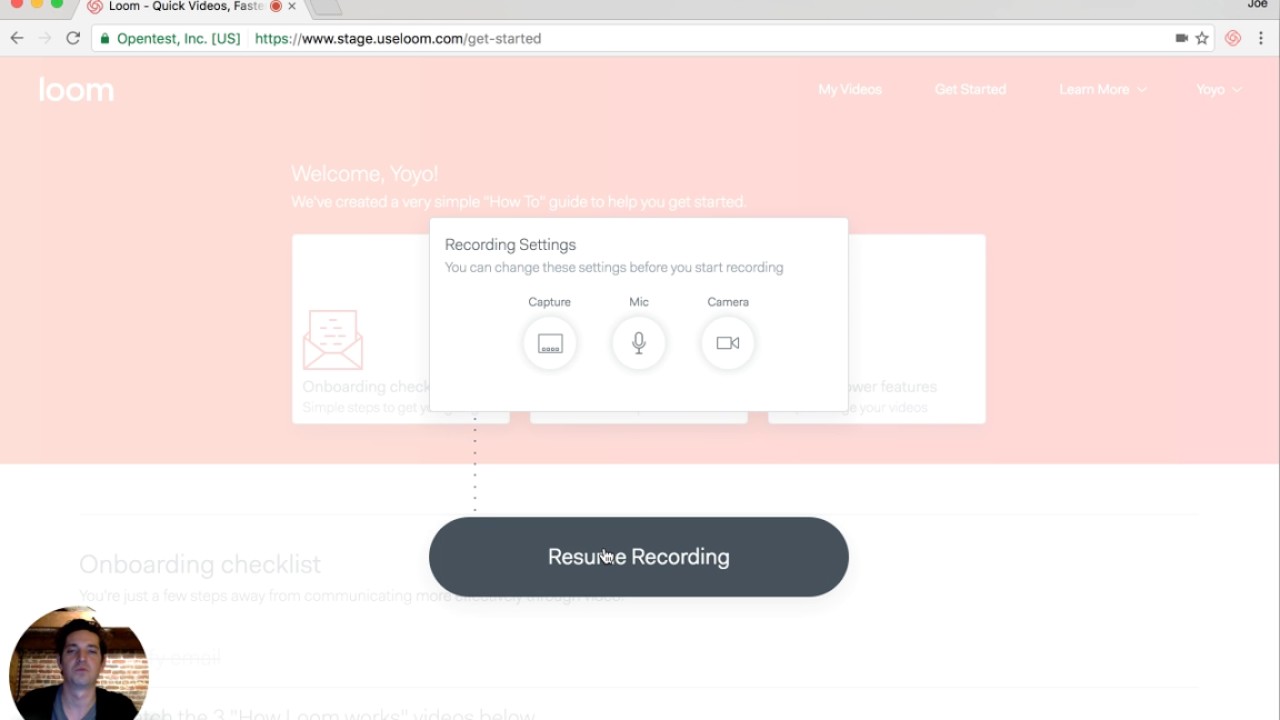Open Chrome three-dot menu
This screenshot has width=1280, height=720.
click(1261, 38)
